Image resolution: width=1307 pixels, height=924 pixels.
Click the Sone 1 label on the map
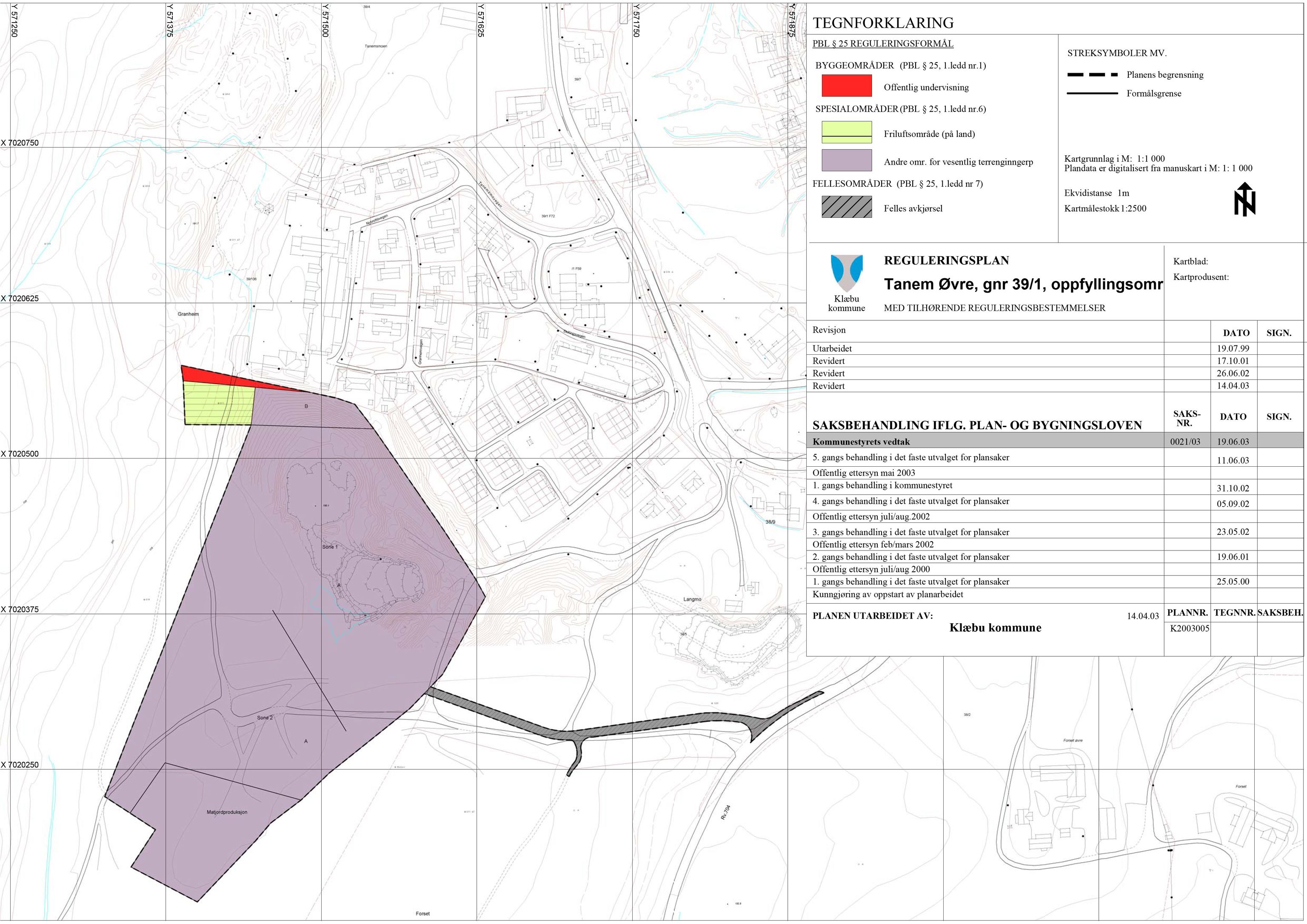tap(330, 547)
